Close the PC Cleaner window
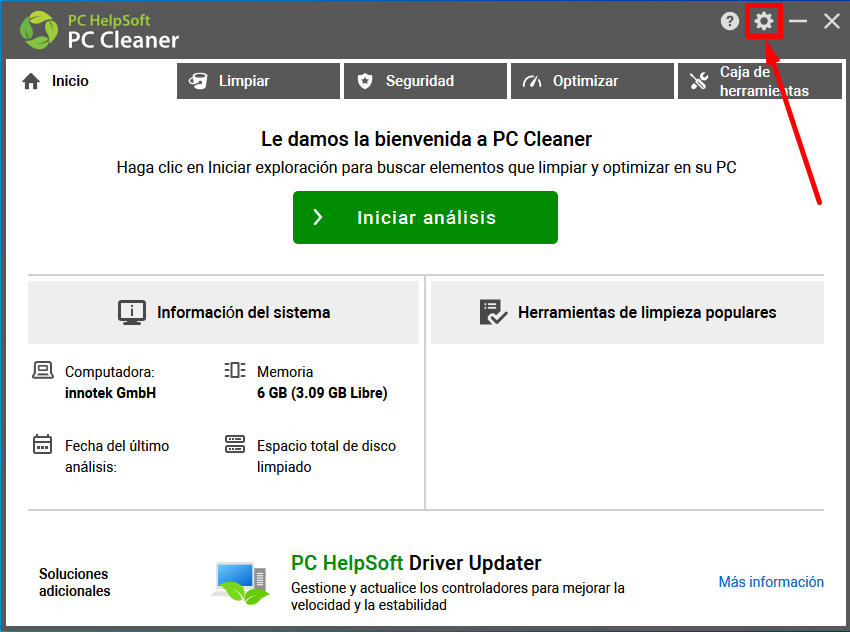Viewport: 850px width, 632px height. point(832,21)
